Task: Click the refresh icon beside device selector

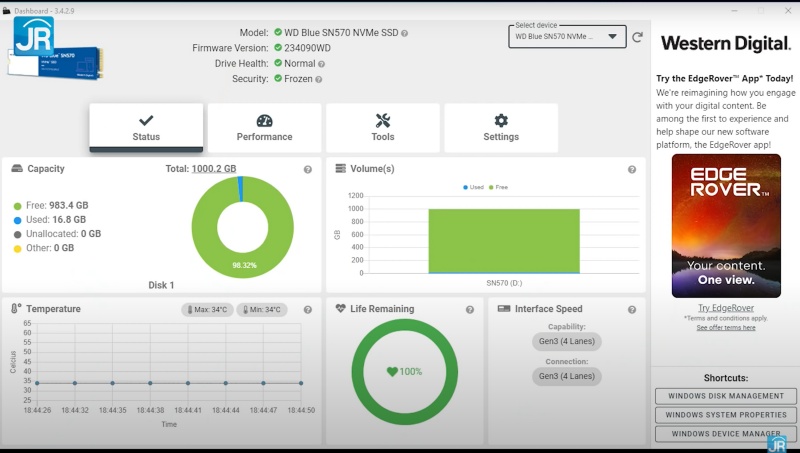Action: point(637,37)
